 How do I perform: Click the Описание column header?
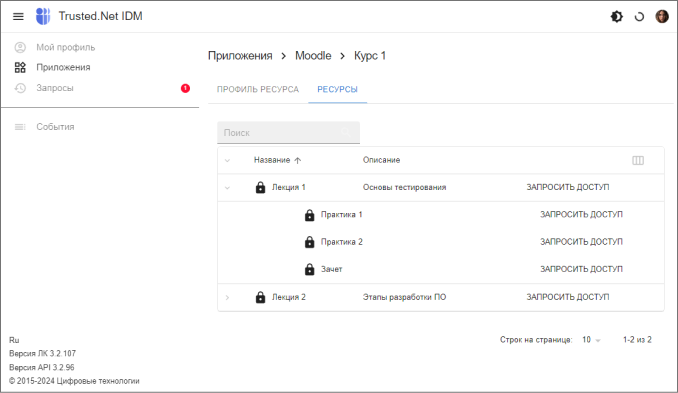pyautogui.click(x=381, y=160)
